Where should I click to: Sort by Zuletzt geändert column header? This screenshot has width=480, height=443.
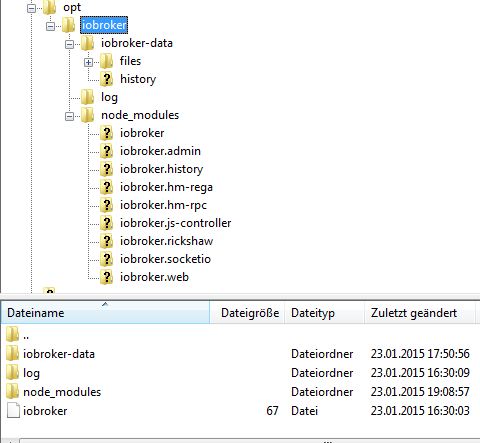click(420, 312)
